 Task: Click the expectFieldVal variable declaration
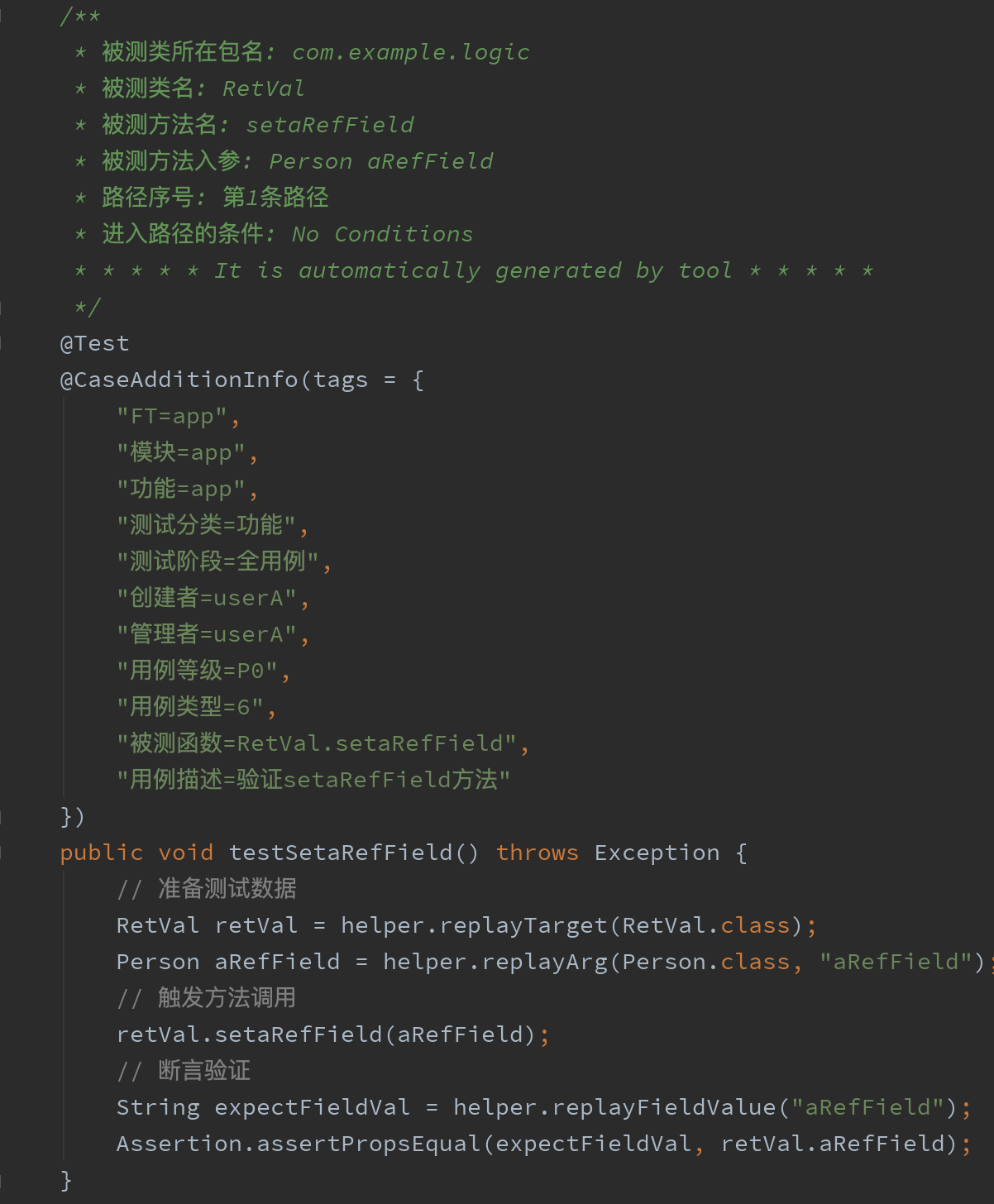tap(312, 1107)
